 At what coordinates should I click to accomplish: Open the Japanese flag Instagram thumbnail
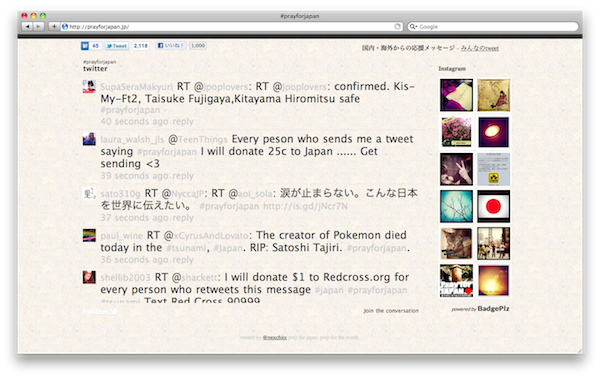[x=493, y=206]
